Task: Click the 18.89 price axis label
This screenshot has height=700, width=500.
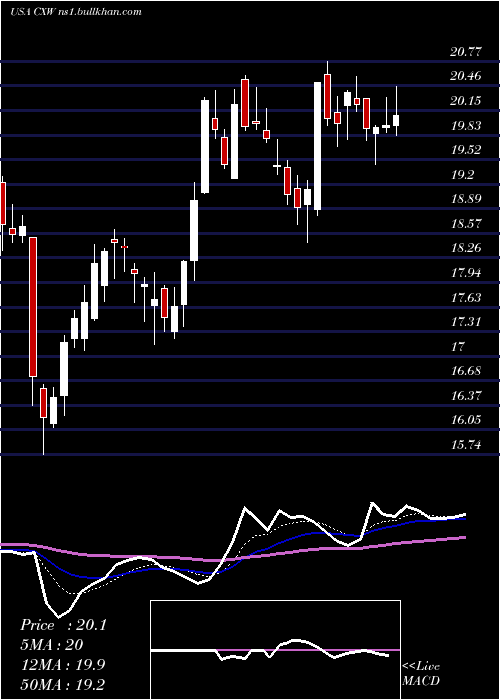Action: [x=466, y=200]
